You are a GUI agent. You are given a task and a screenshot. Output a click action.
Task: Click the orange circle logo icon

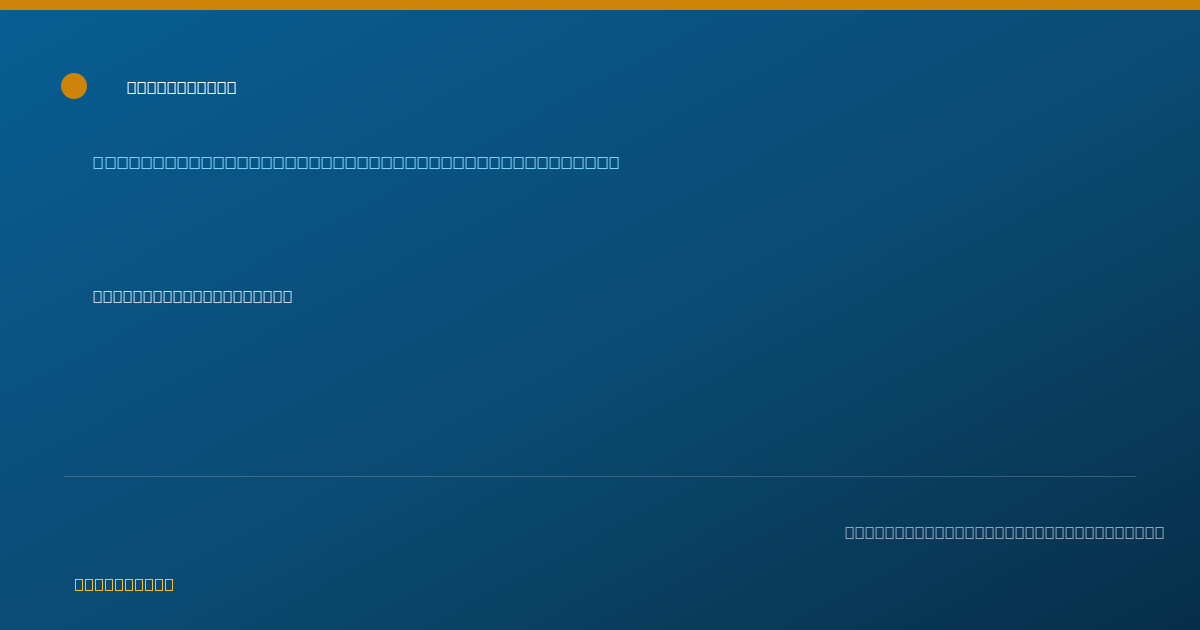pos(74,86)
